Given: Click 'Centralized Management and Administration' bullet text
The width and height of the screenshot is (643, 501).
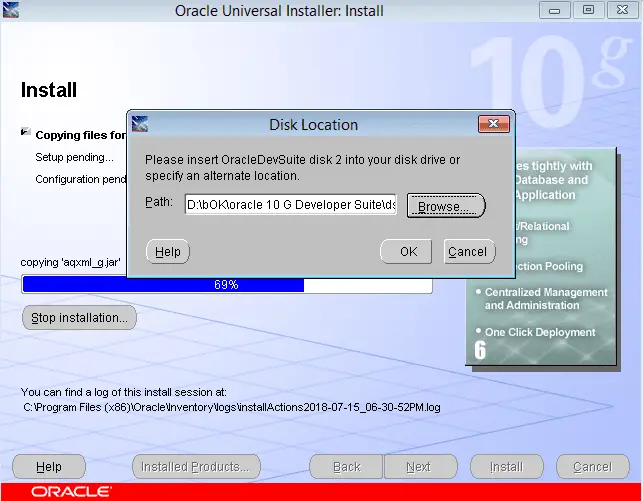Looking at the screenshot, I should (x=545, y=298).
